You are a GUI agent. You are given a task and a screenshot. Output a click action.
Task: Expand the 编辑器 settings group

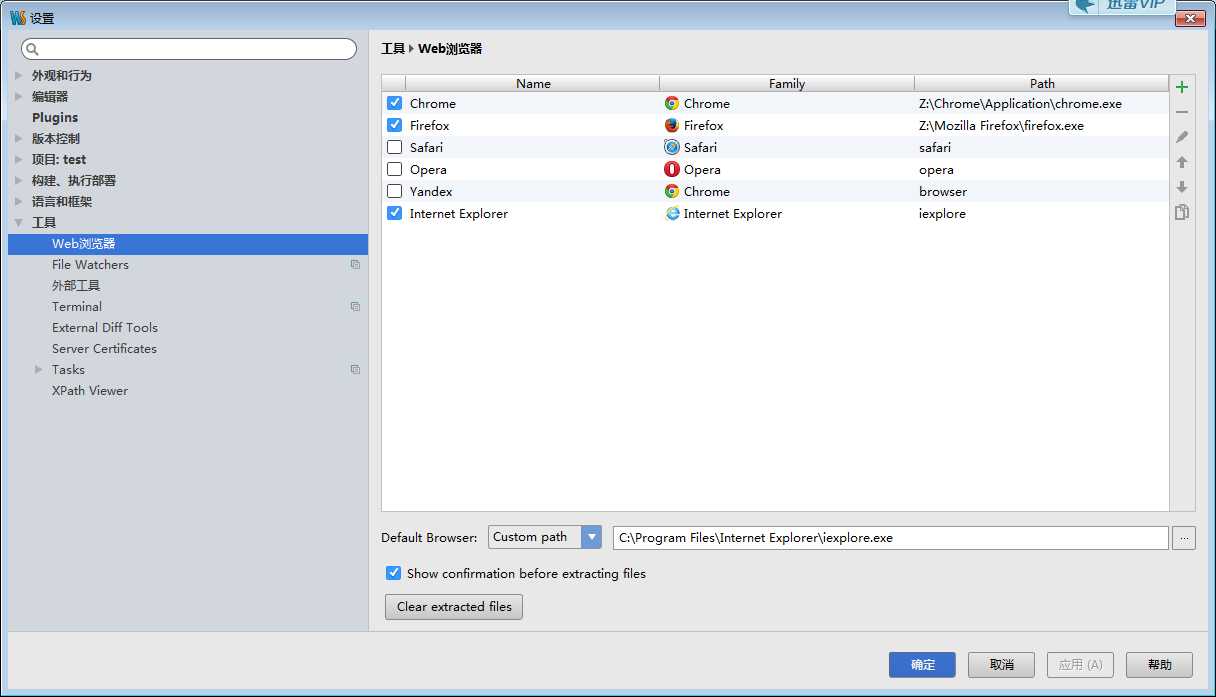click(19, 96)
